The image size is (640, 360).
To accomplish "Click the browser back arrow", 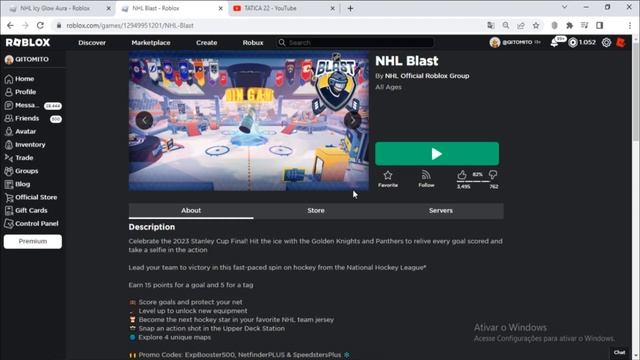I will tap(10, 25).
